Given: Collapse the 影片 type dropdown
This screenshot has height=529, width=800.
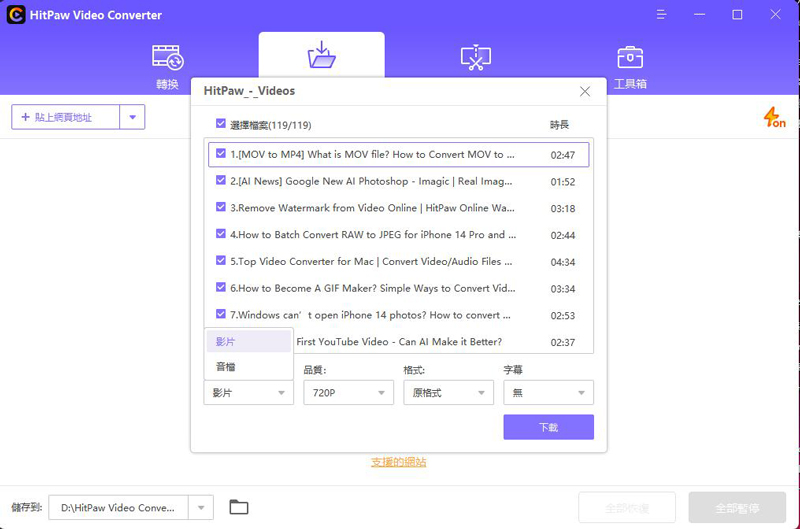Looking at the screenshot, I should (248, 393).
